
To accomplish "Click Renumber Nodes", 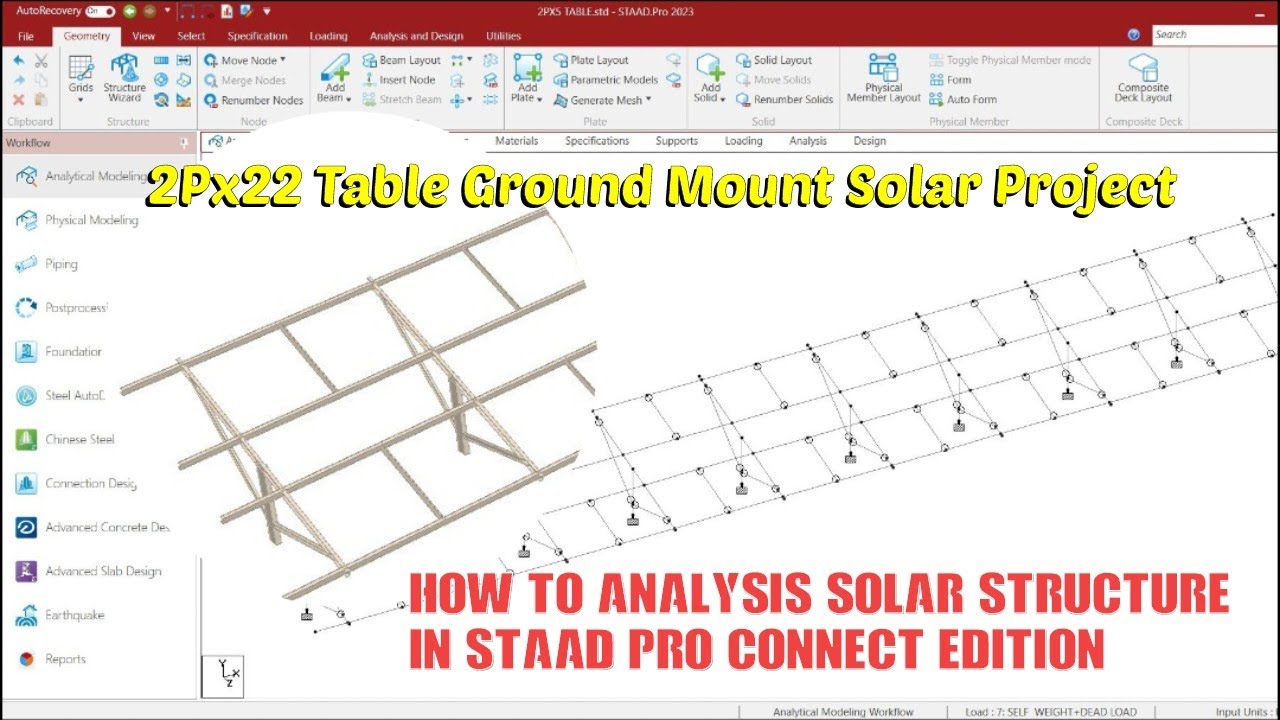I will click(x=254, y=100).
